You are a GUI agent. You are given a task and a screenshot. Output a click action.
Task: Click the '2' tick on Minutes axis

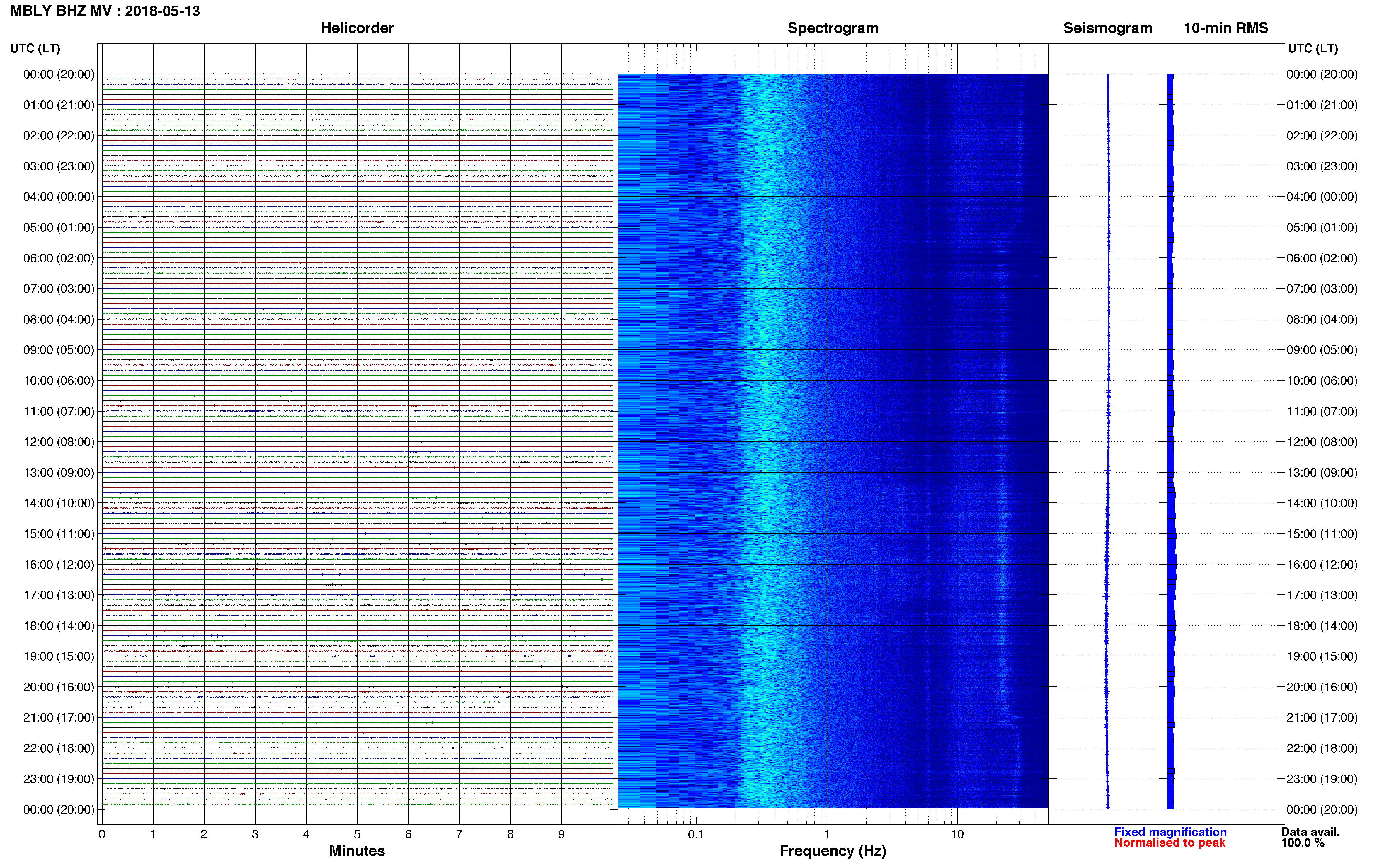click(204, 834)
